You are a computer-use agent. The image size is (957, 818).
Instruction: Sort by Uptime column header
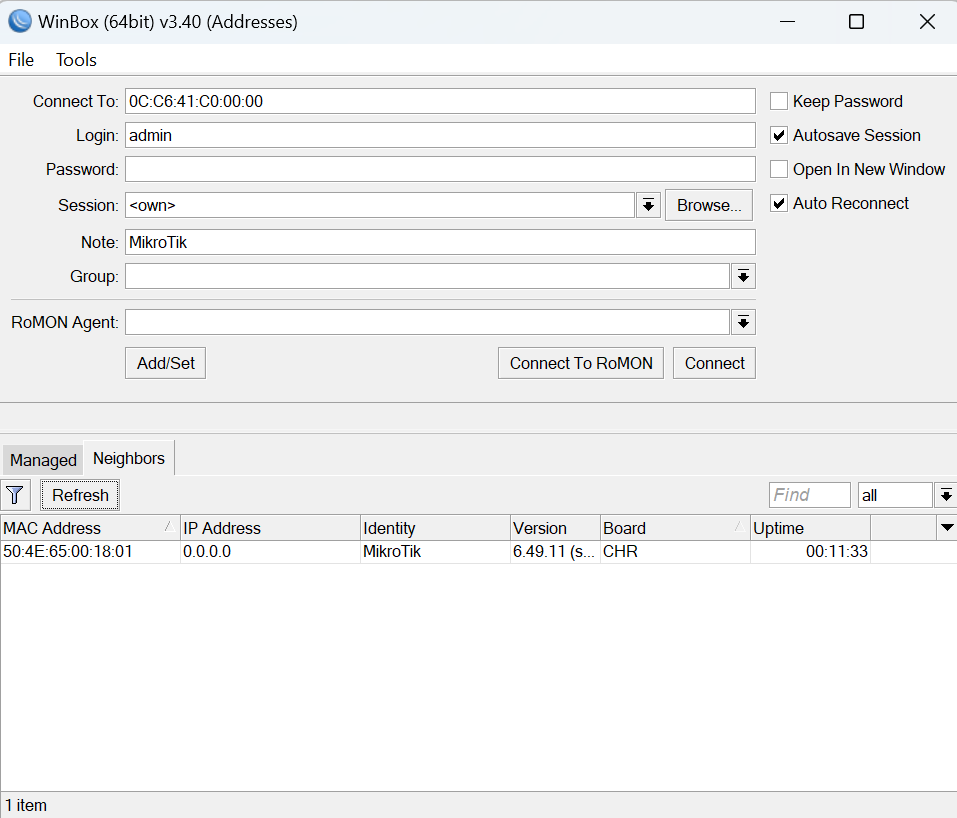pos(810,528)
